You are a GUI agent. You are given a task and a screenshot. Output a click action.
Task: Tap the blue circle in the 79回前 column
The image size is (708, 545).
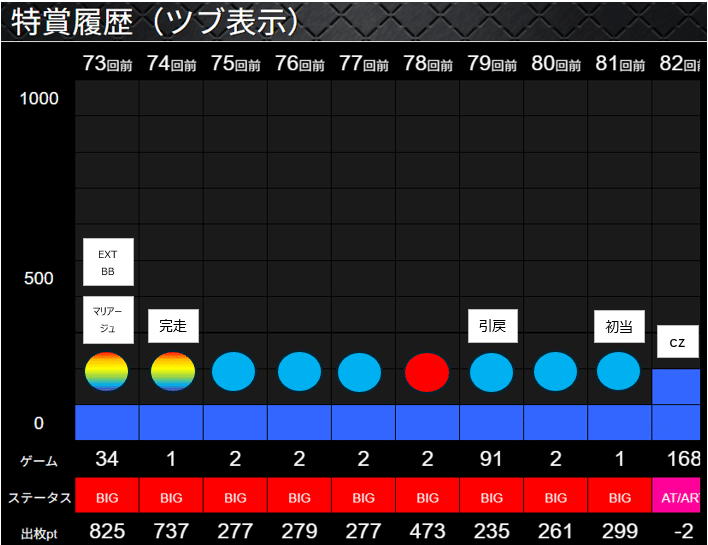click(x=491, y=372)
